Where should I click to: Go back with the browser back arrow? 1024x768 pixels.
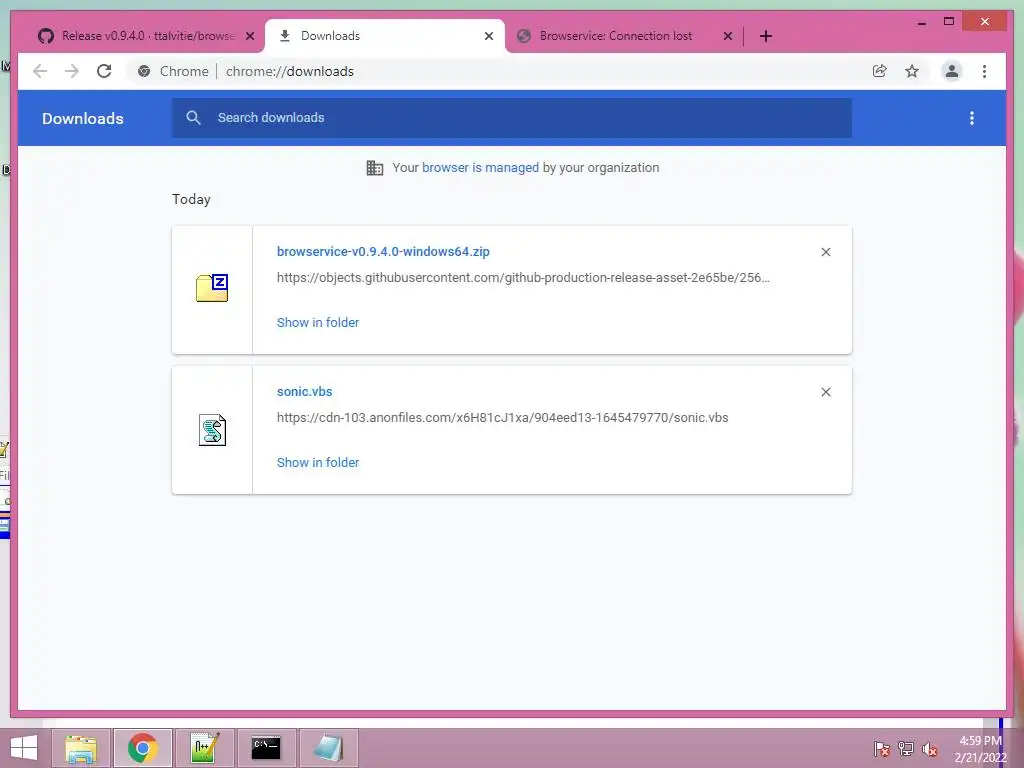click(x=40, y=71)
